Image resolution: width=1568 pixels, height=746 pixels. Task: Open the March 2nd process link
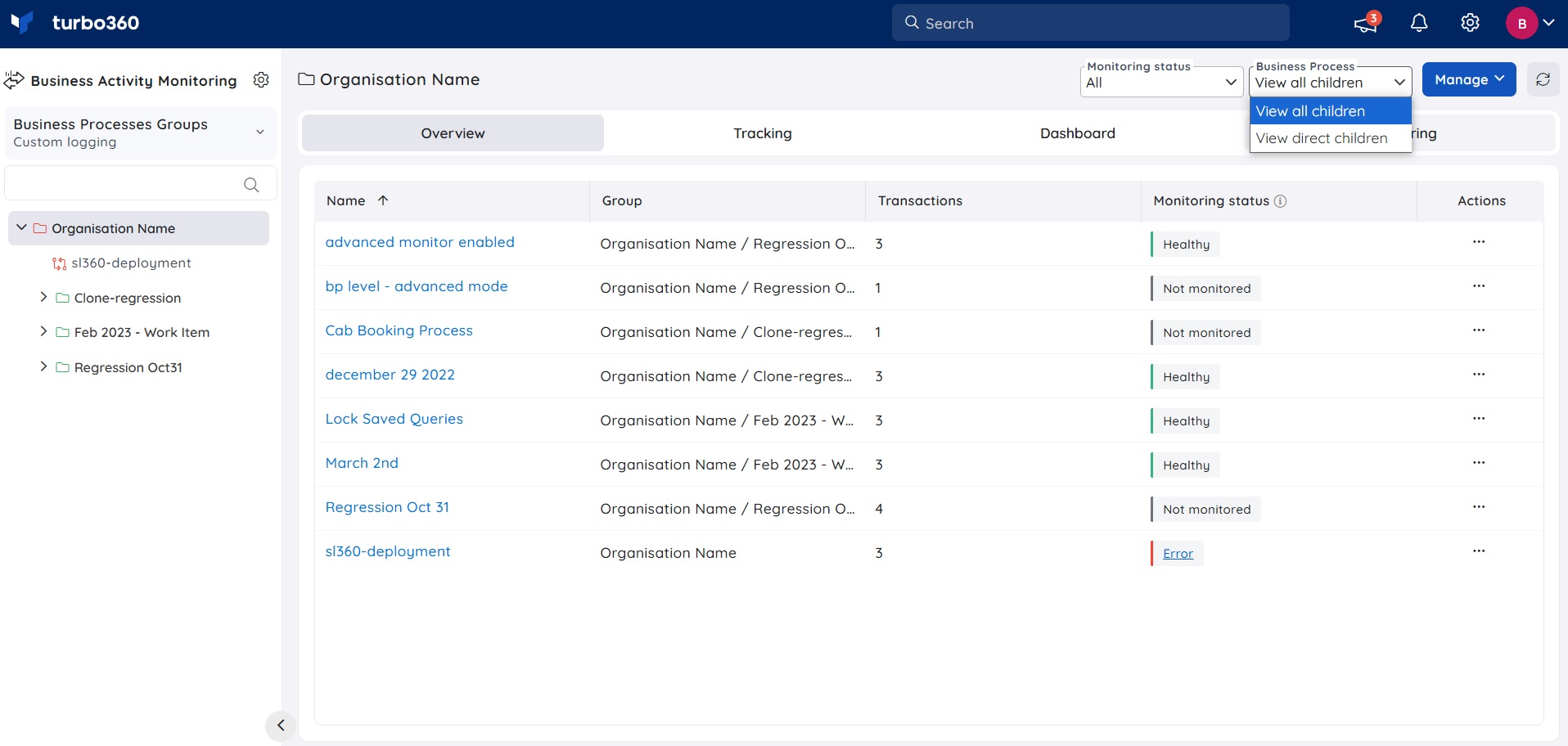click(x=362, y=463)
